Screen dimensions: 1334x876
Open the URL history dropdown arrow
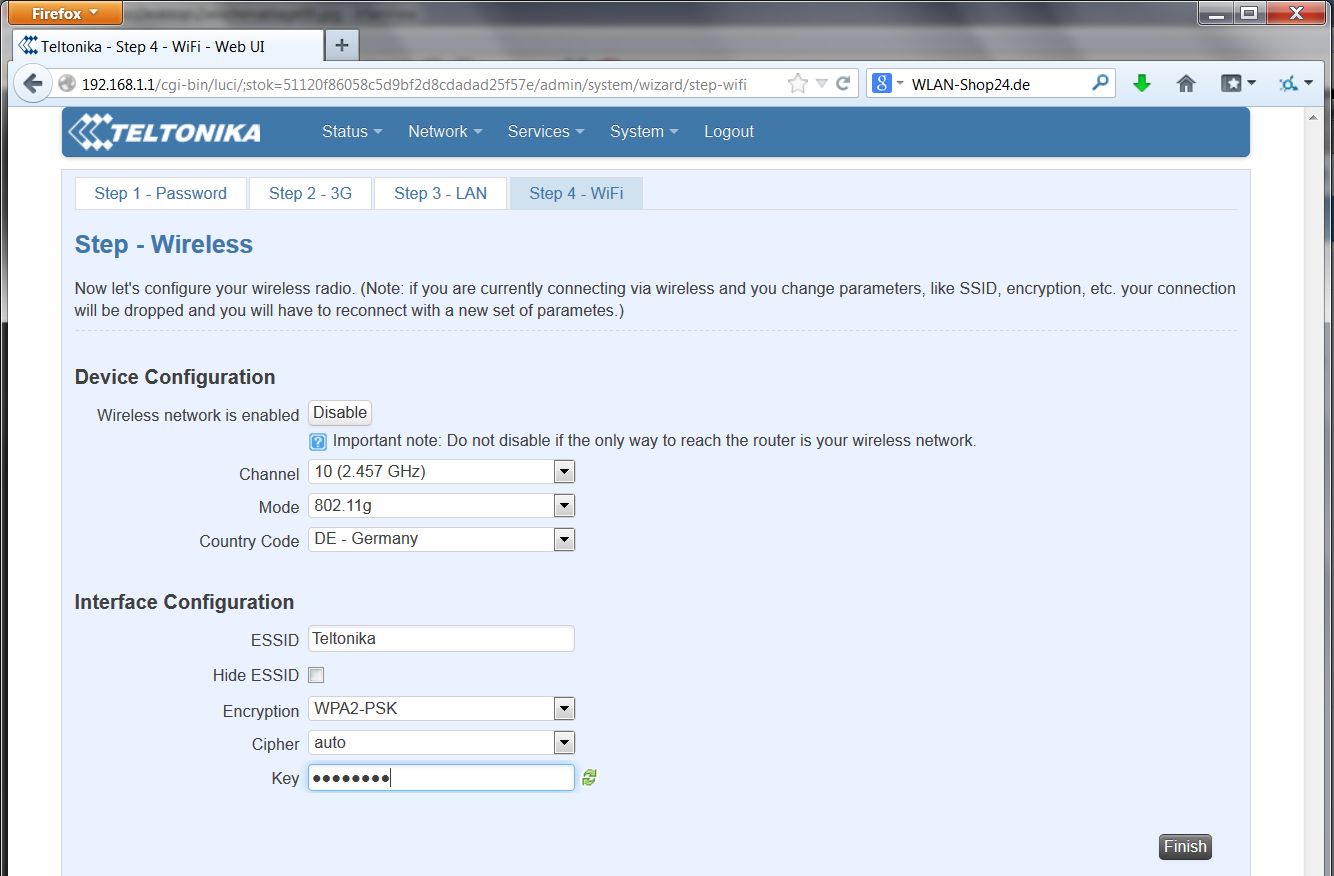[821, 84]
